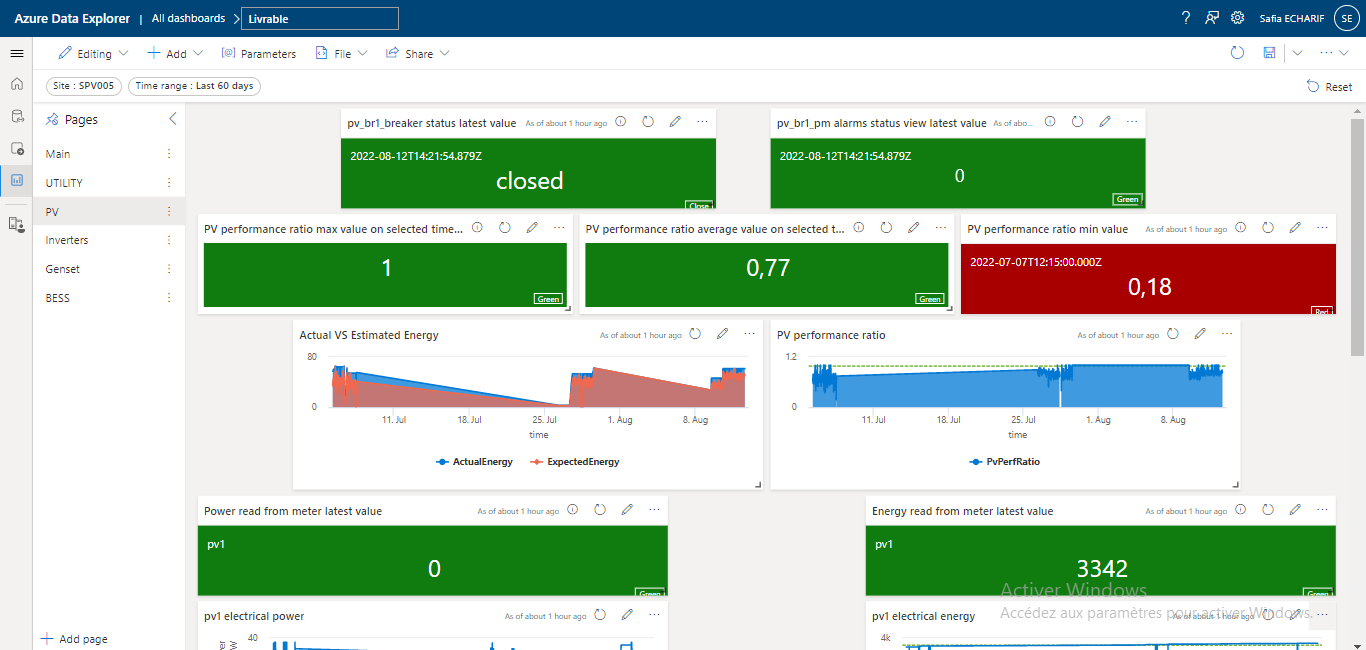The width and height of the screenshot is (1366, 650).
Task: Refresh PV performance ratio chart
Action: click(1173, 334)
